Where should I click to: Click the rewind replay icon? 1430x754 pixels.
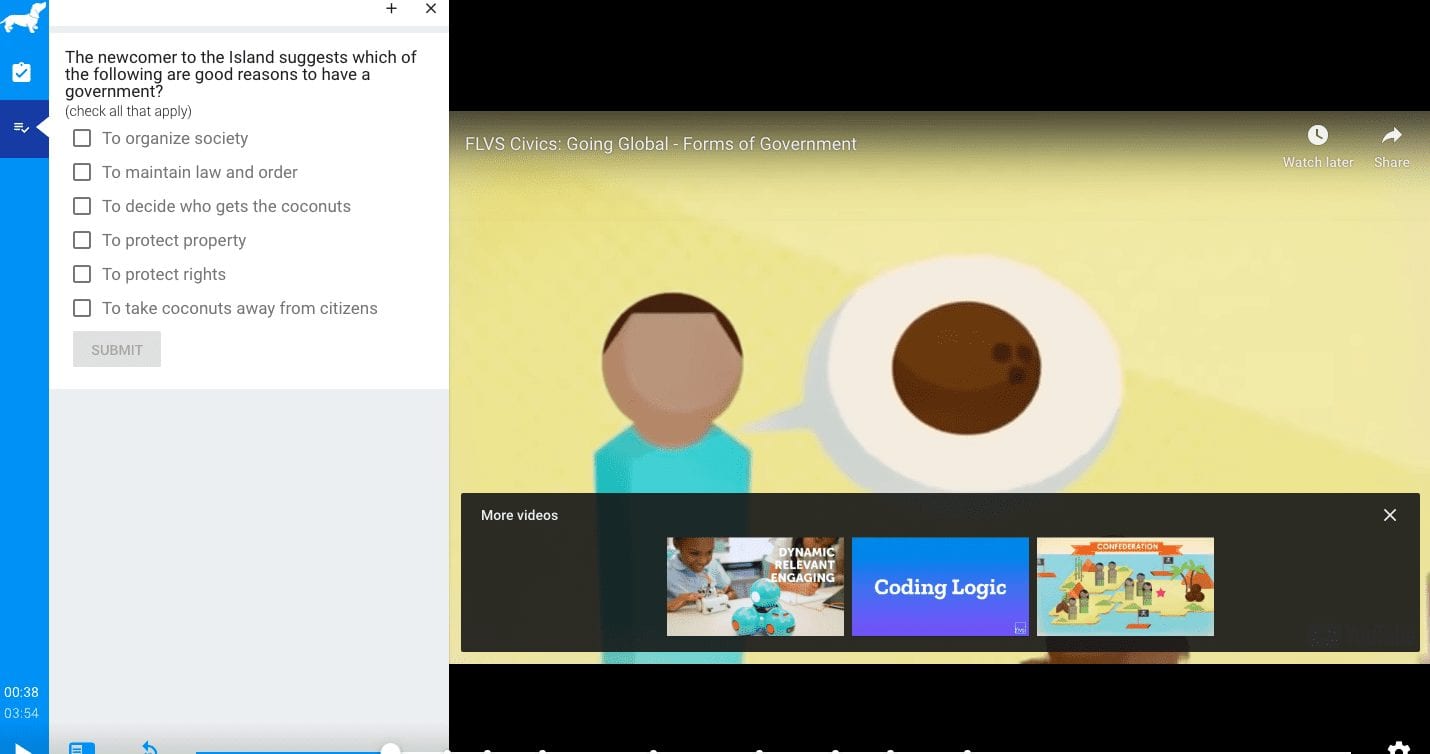(x=149, y=747)
